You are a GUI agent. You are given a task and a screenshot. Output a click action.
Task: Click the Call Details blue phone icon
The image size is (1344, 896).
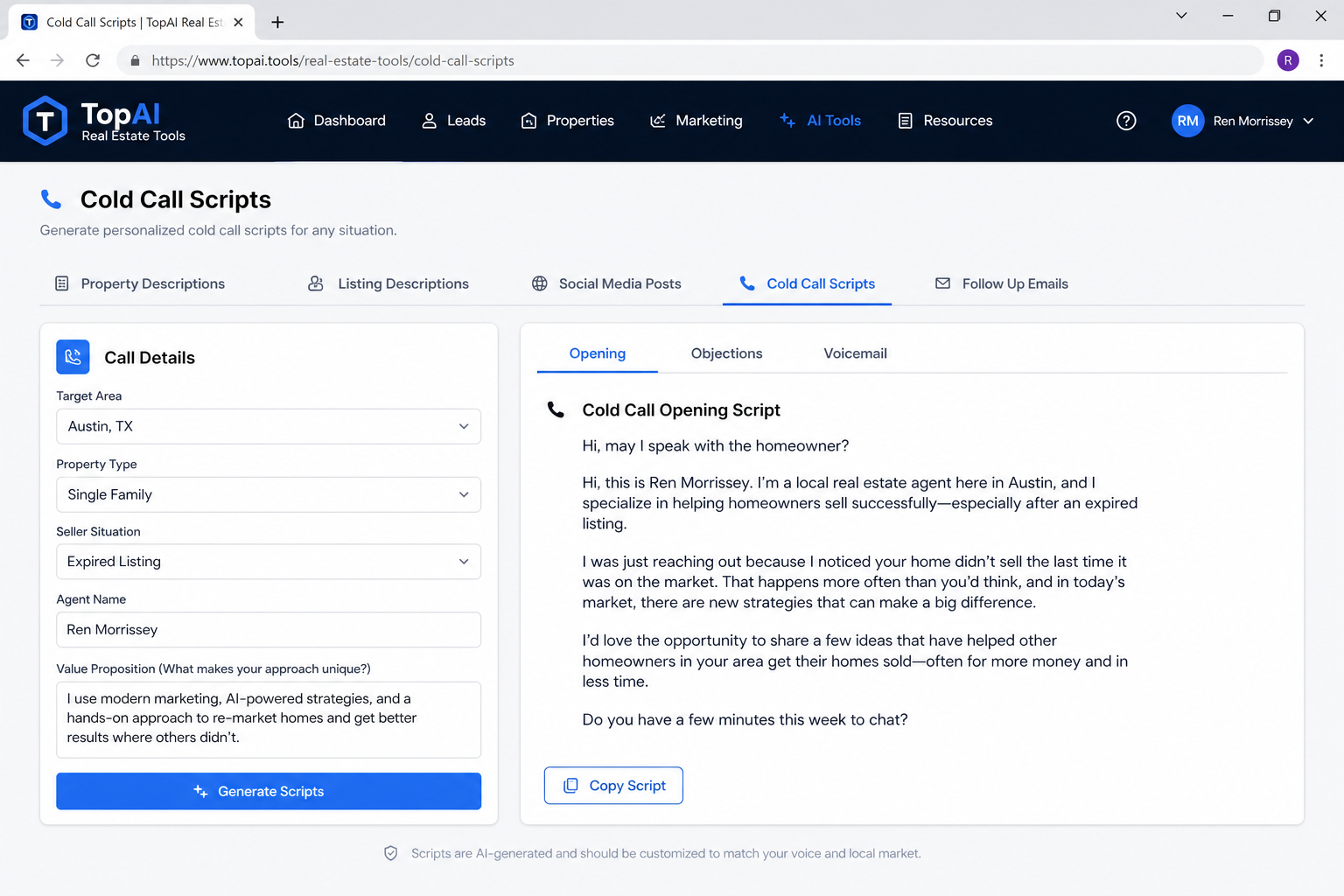[x=73, y=357]
